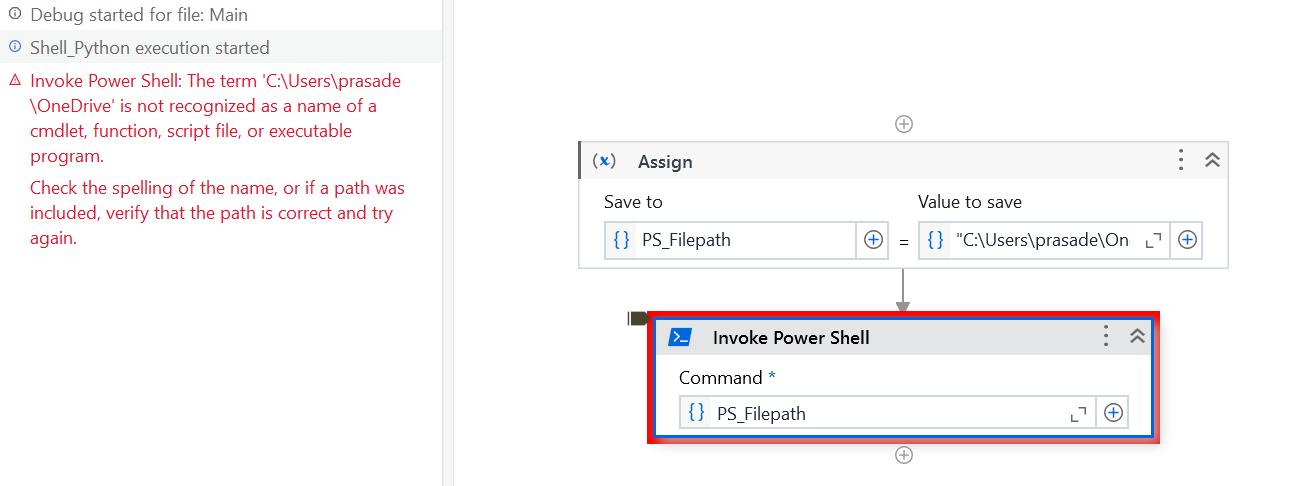
Task: Collapse the Assign activity card
Action: pos(1212,160)
